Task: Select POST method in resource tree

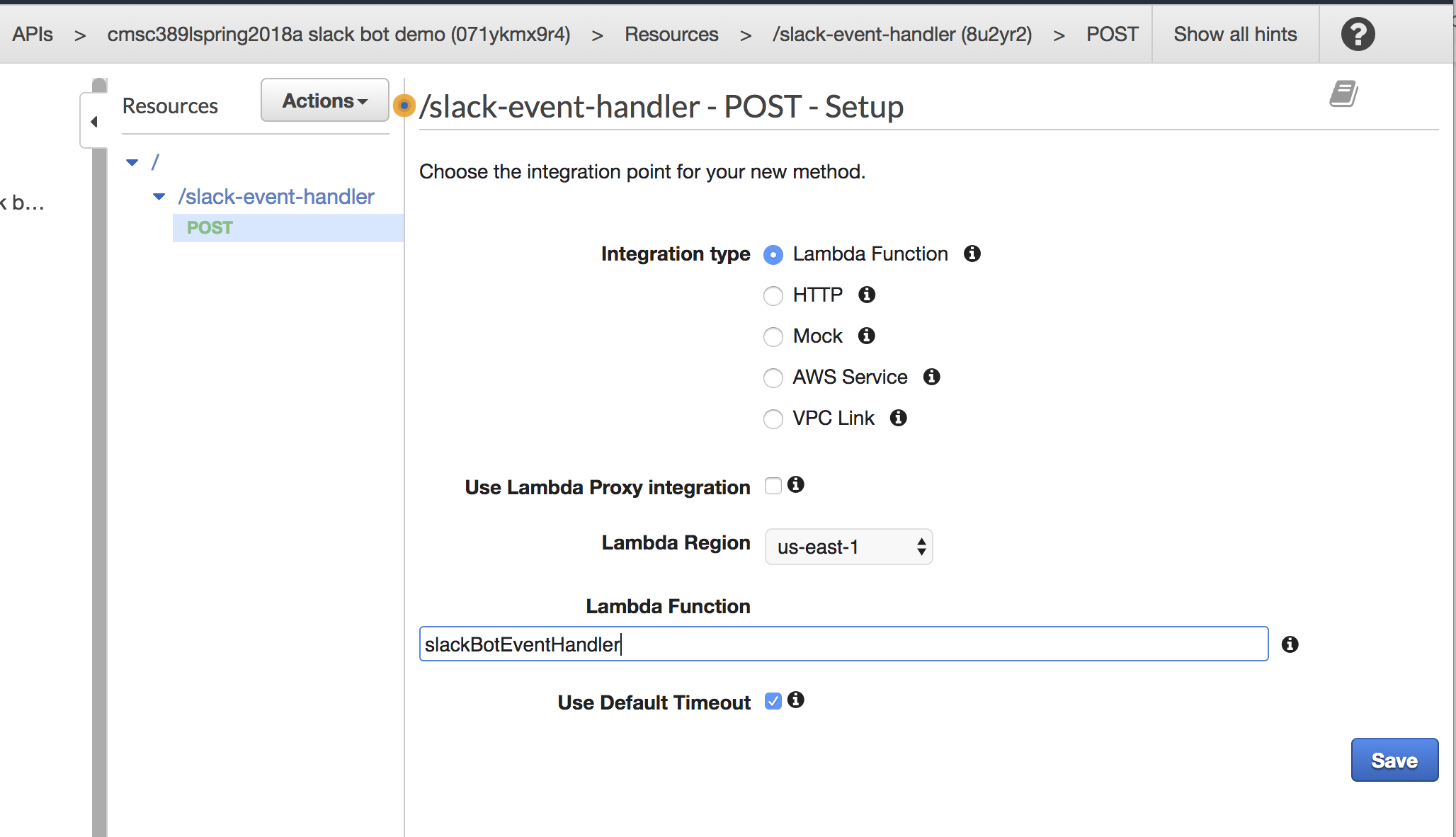Action: [x=210, y=228]
